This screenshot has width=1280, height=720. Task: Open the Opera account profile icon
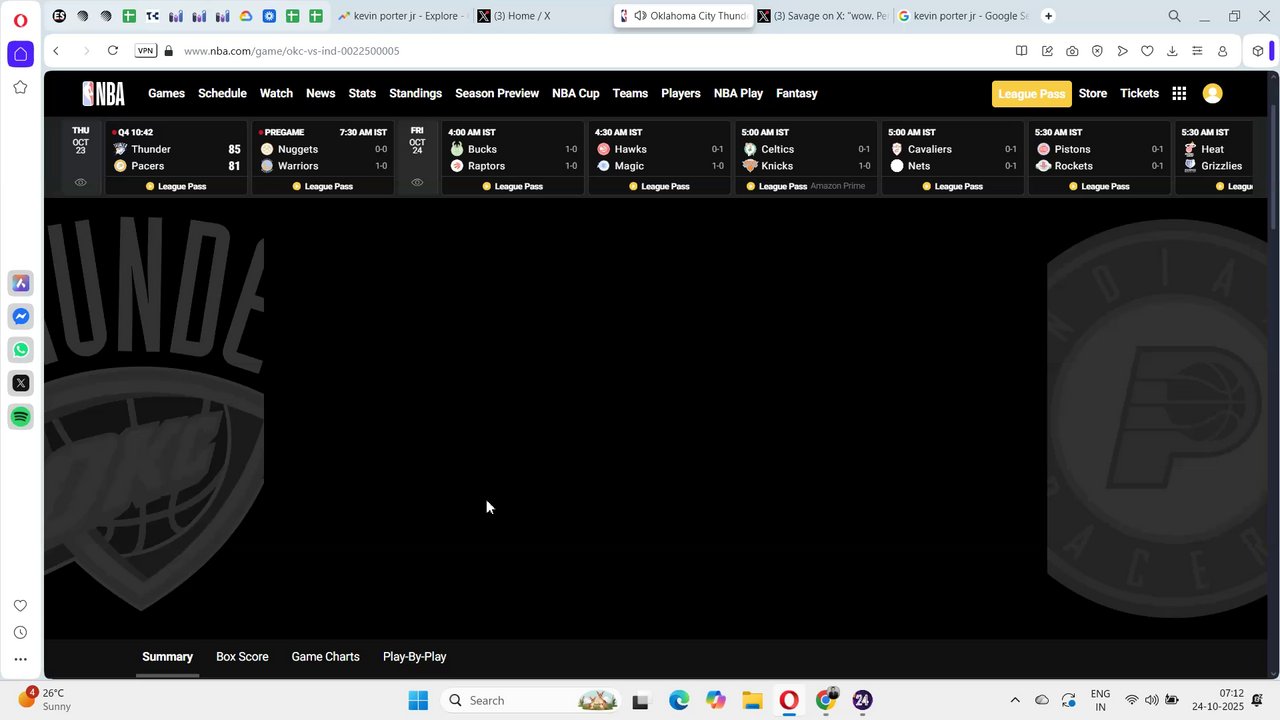tap(1222, 51)
